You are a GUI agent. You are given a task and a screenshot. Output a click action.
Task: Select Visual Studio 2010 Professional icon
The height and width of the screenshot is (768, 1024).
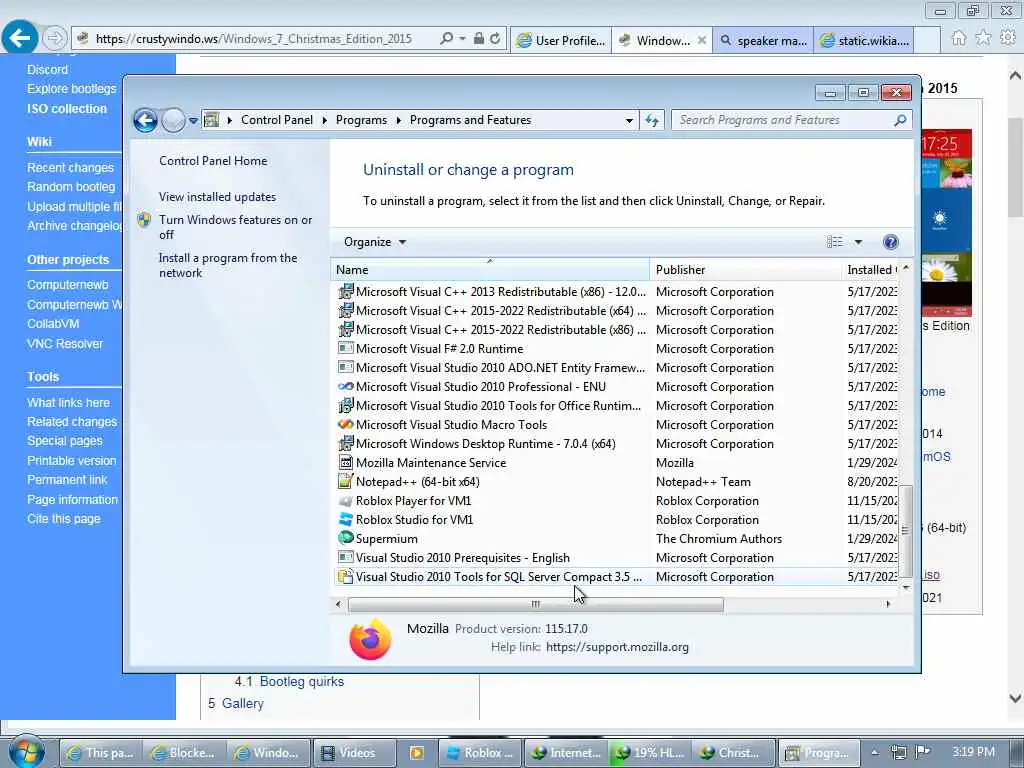click(345, 387)
